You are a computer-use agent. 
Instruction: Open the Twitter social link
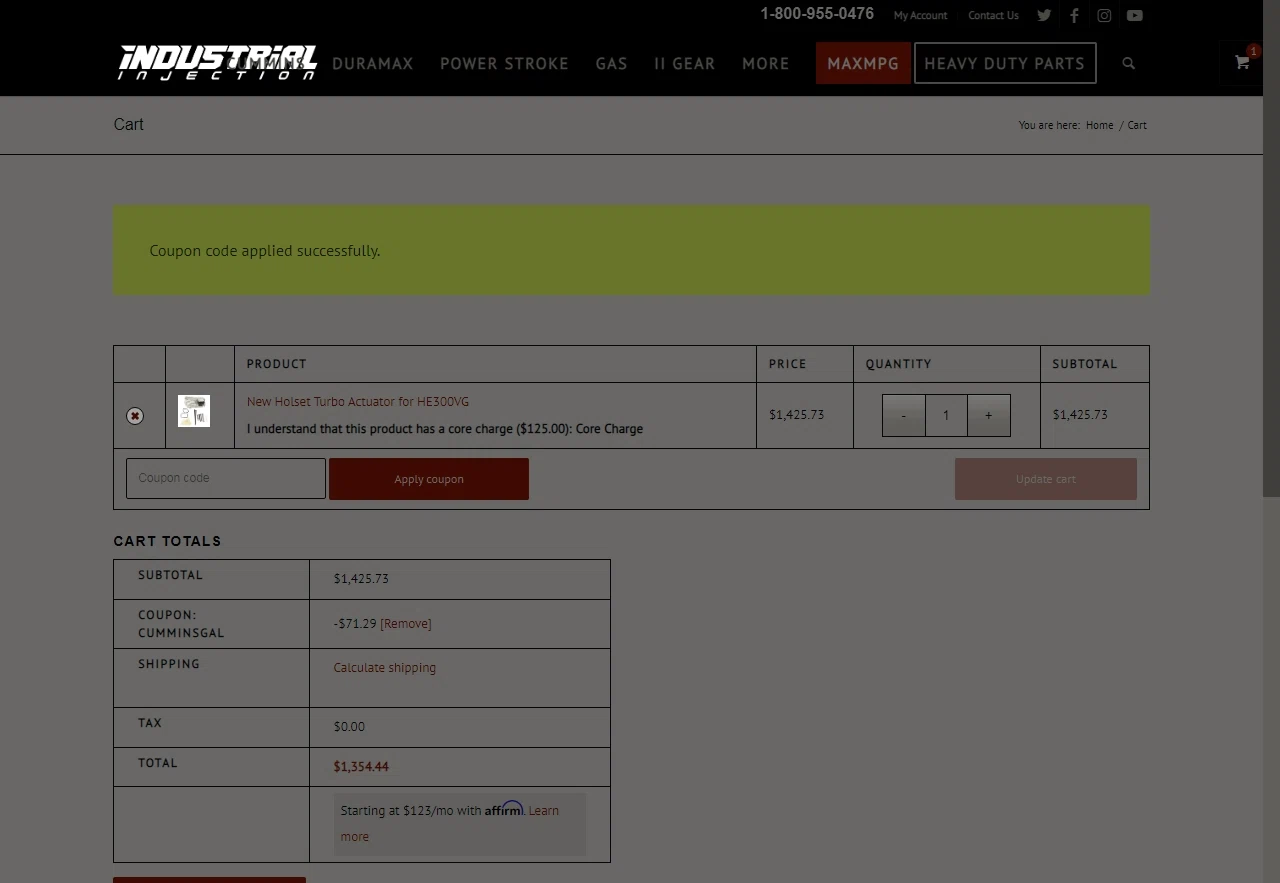(1044, 15)
